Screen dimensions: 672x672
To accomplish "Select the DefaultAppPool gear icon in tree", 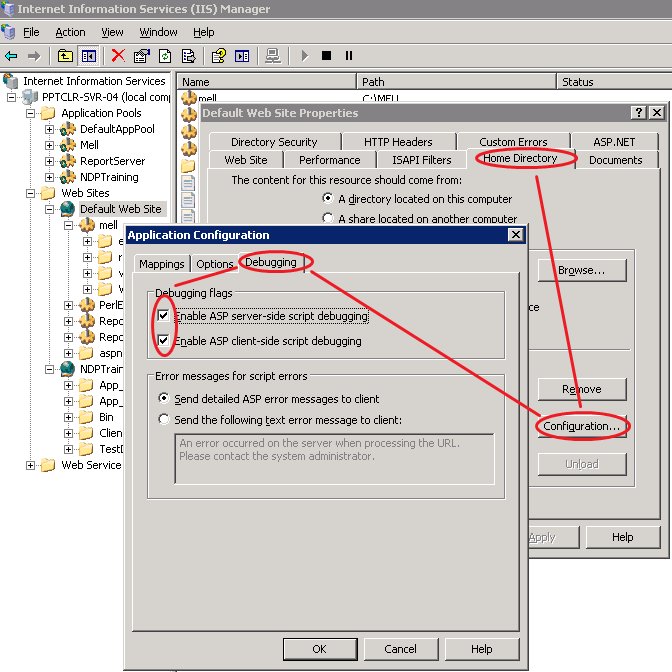I will [68, 129].
